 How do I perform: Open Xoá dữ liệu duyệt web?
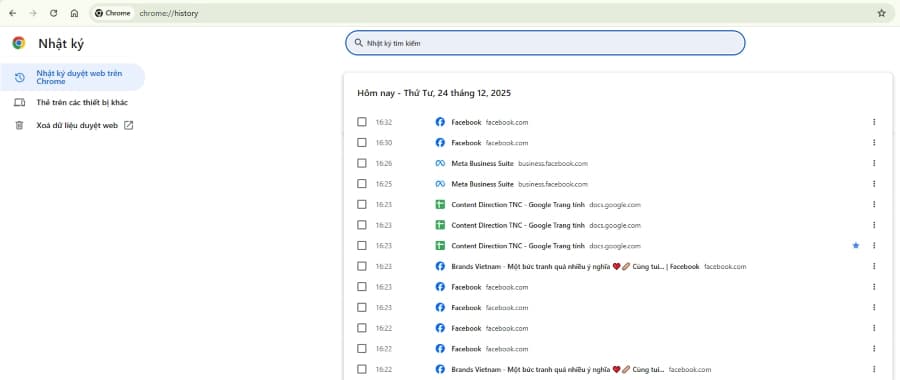(77, 125)
